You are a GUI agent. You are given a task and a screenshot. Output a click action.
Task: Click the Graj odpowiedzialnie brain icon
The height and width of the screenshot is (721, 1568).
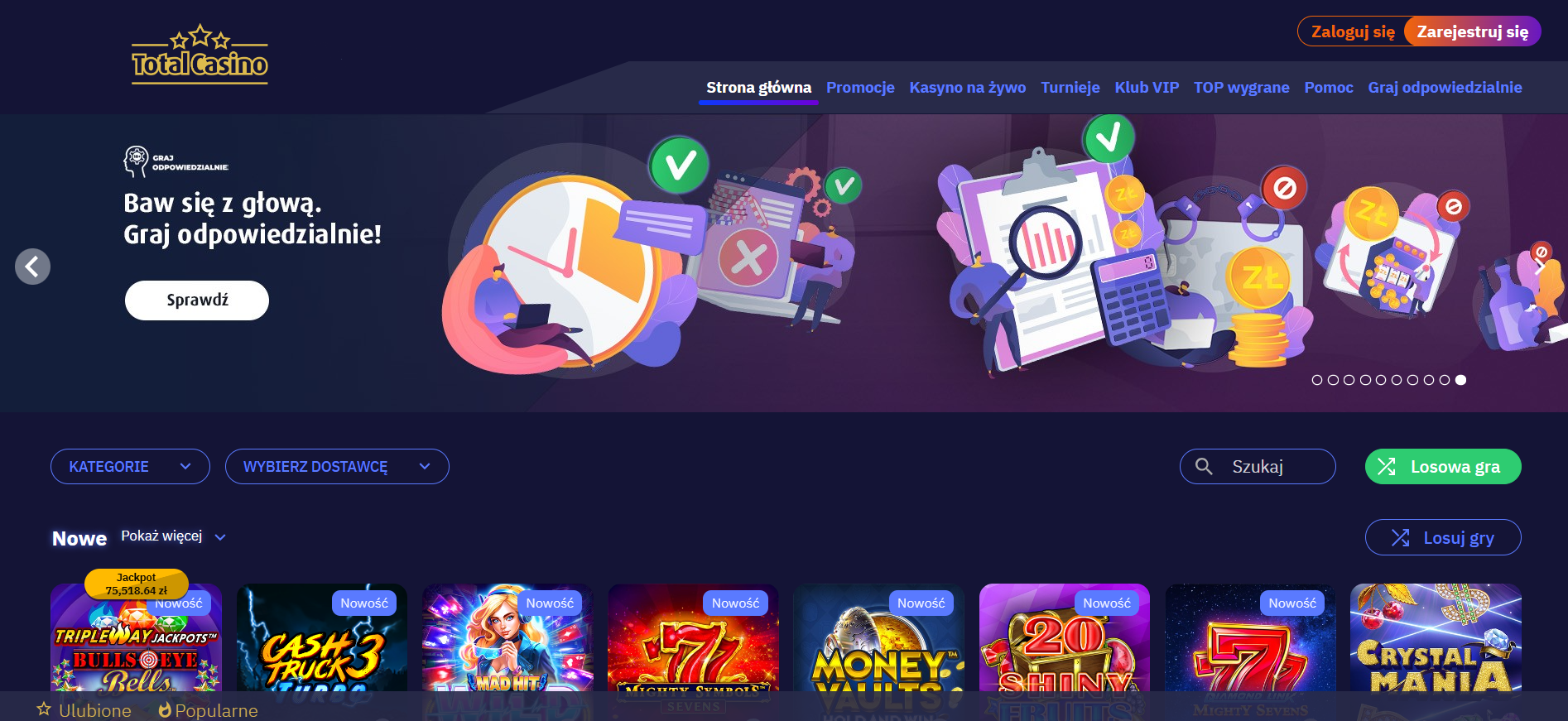(136, 161)
